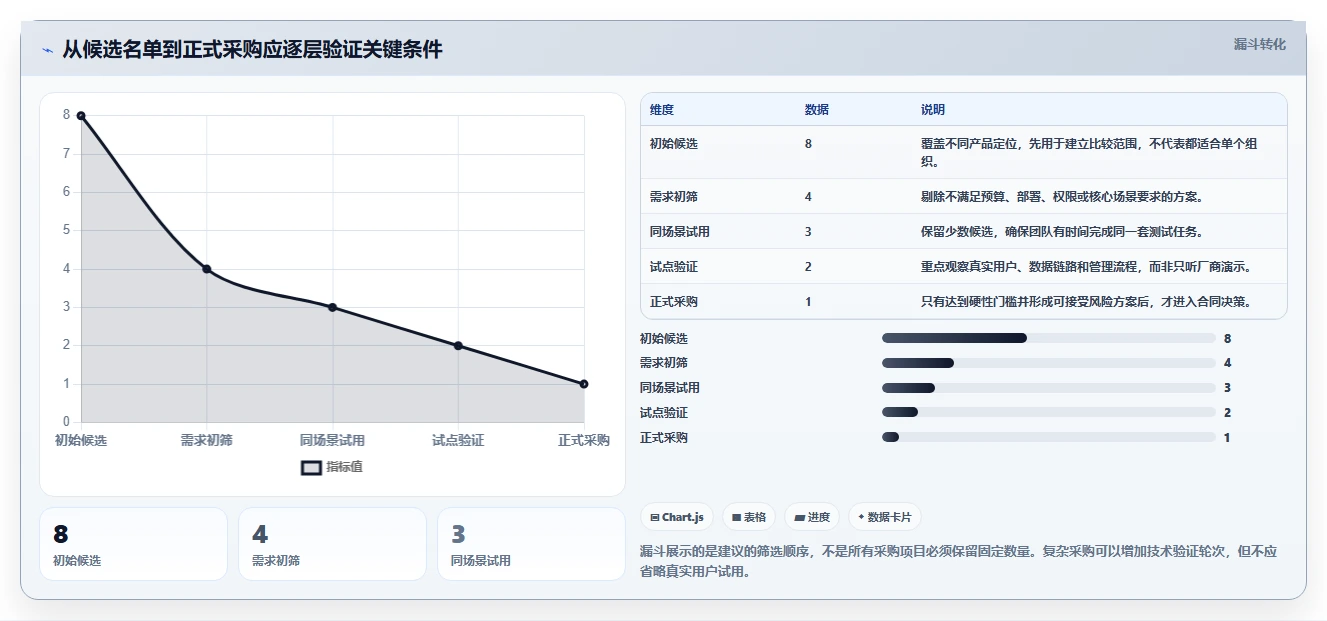This screenshot has height=621, width=1327.
Task: Click the footnote paragraph starting 漏斗展示的是
Action: tap(958, 561)
